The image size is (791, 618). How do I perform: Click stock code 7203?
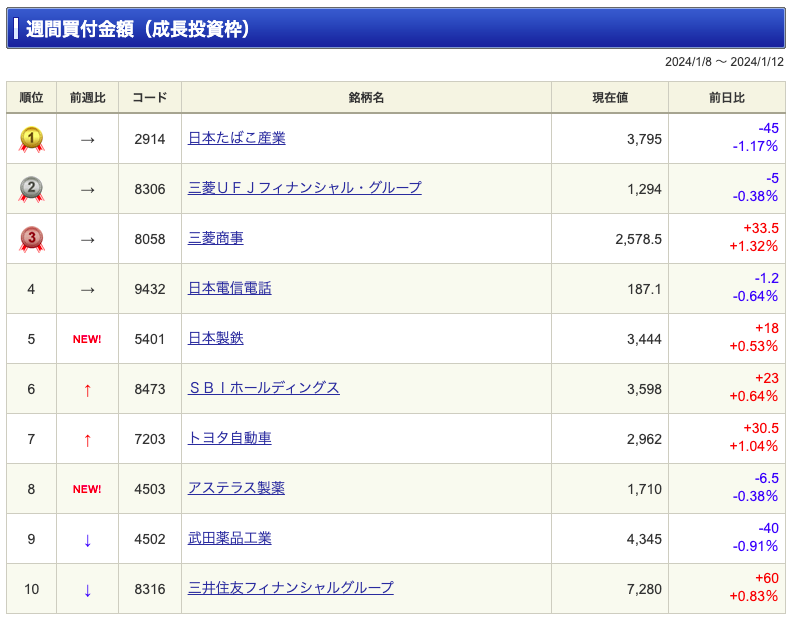coord(150,439)
